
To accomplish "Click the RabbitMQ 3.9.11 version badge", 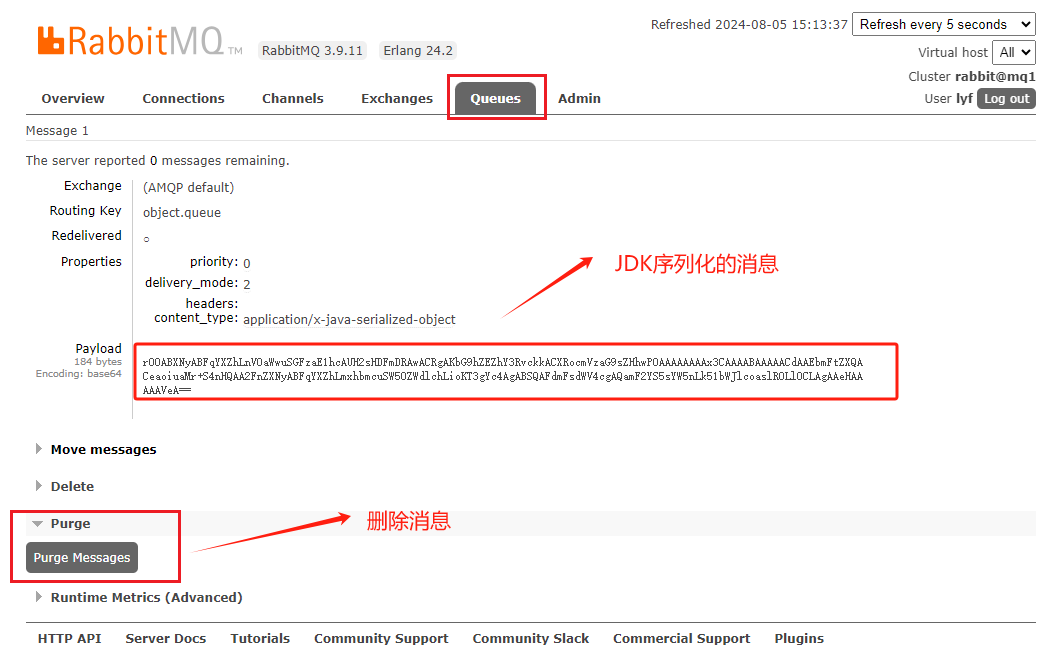I will [313, 51].
